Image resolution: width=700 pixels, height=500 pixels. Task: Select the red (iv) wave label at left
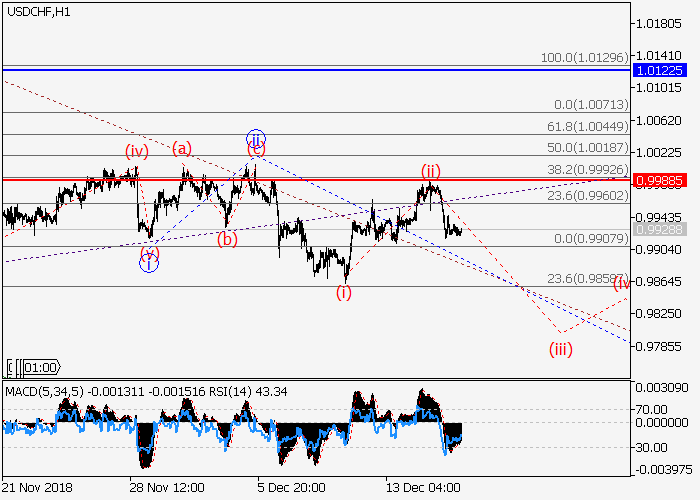pyautogui.click(x=137, y=151)
